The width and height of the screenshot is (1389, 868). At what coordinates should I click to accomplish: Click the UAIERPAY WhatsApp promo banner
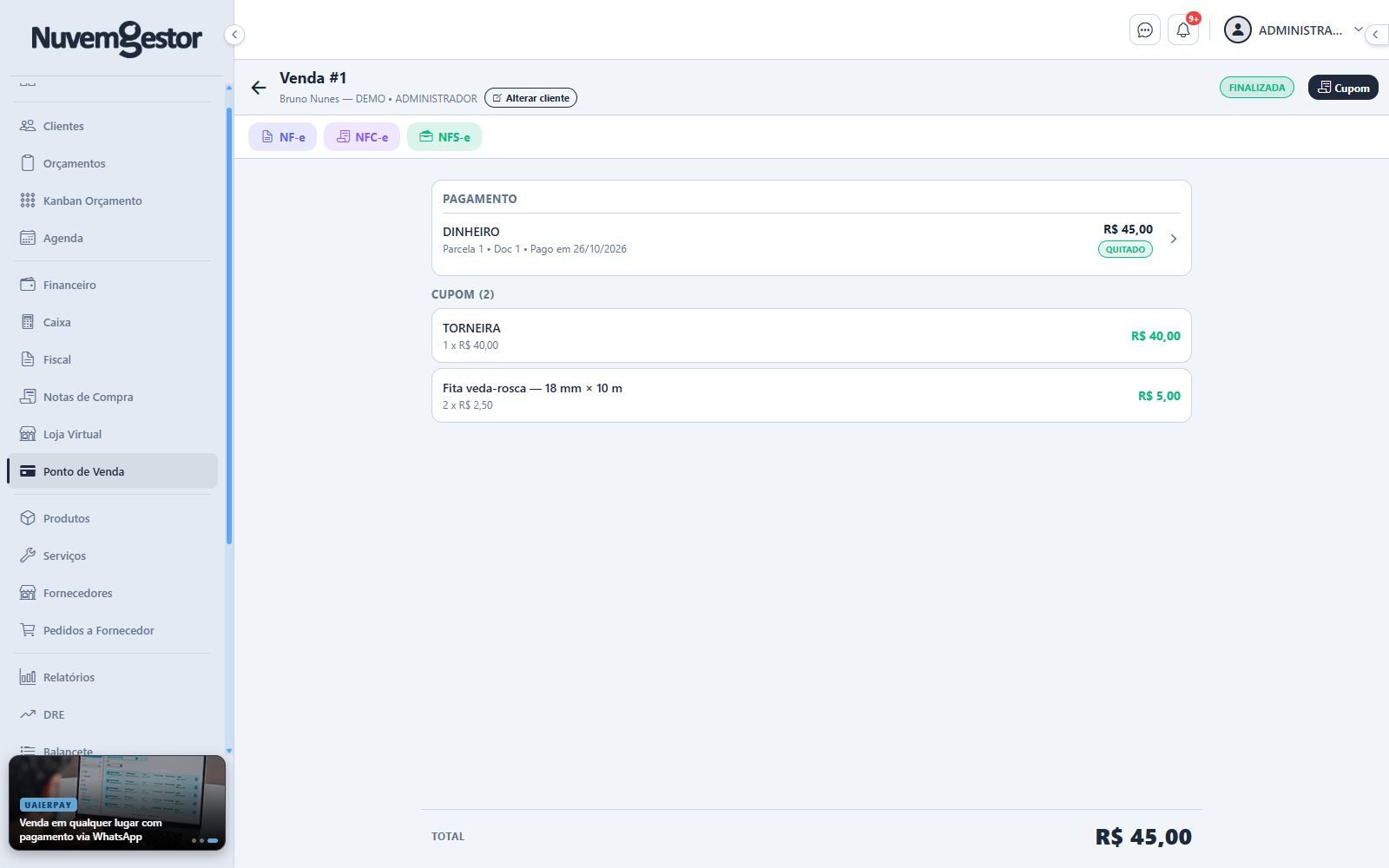(x=117, y=803)
